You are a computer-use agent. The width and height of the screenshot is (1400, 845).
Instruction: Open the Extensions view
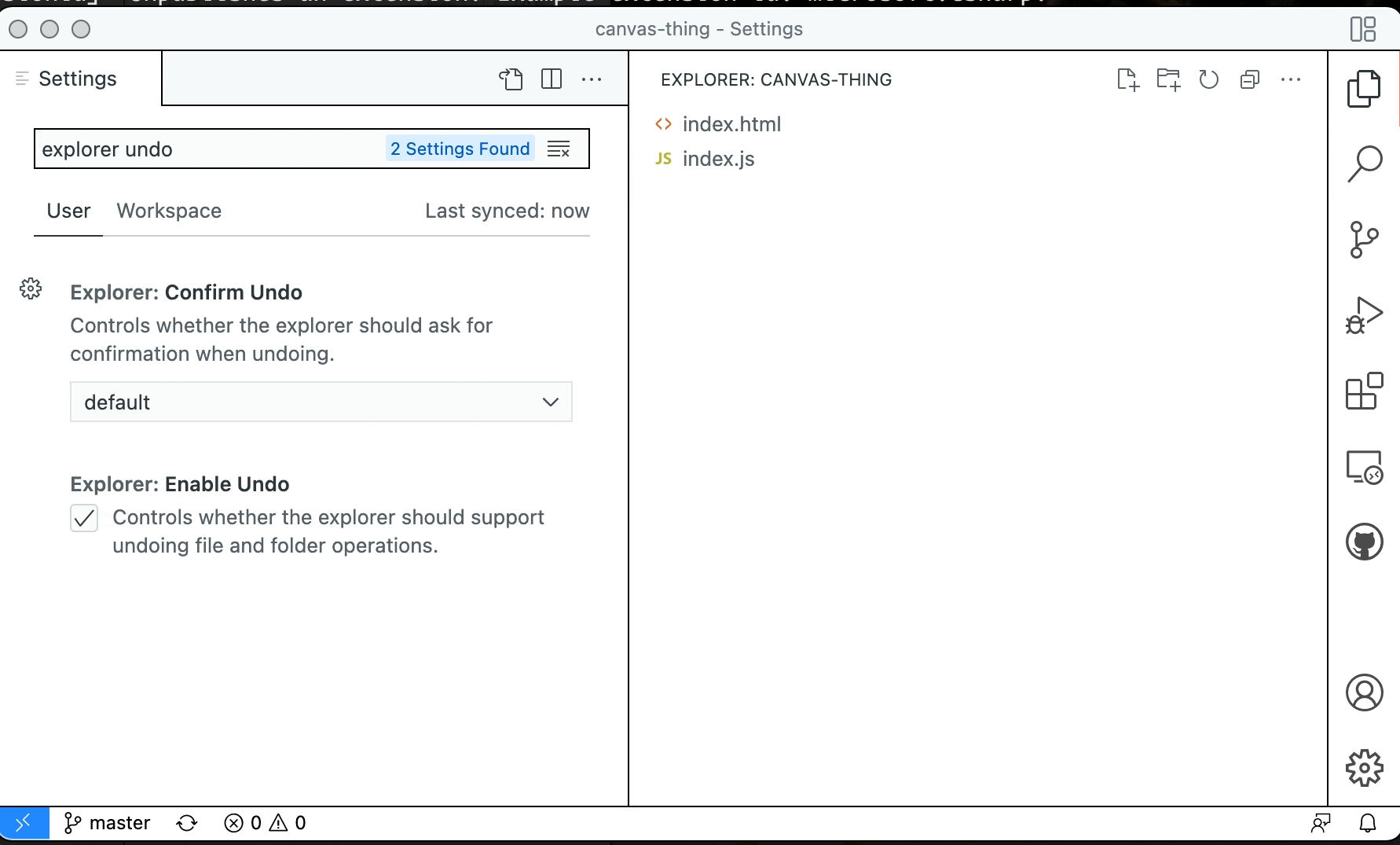point(1364,390)
